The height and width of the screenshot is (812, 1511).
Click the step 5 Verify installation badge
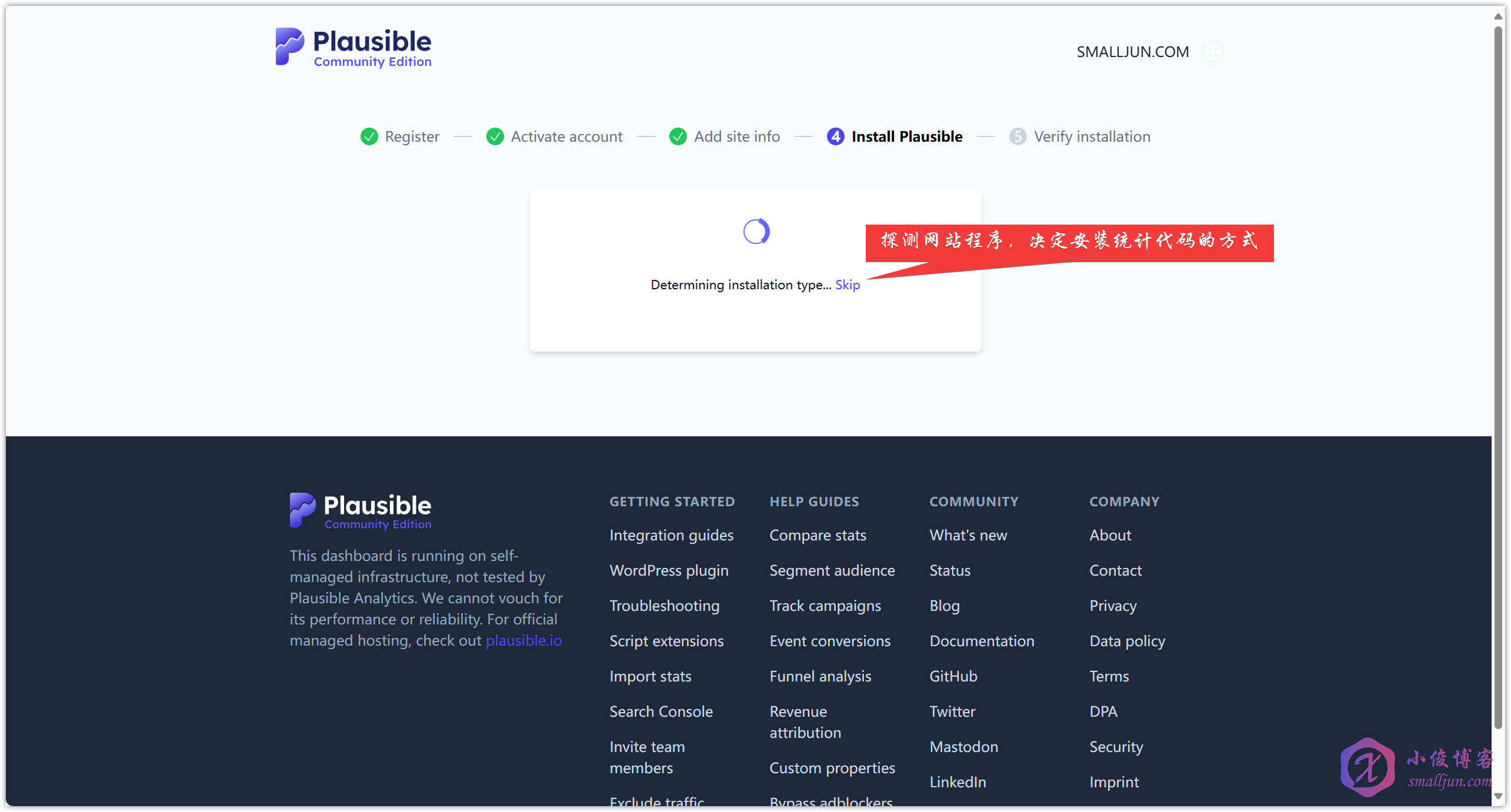point(1018,136)
